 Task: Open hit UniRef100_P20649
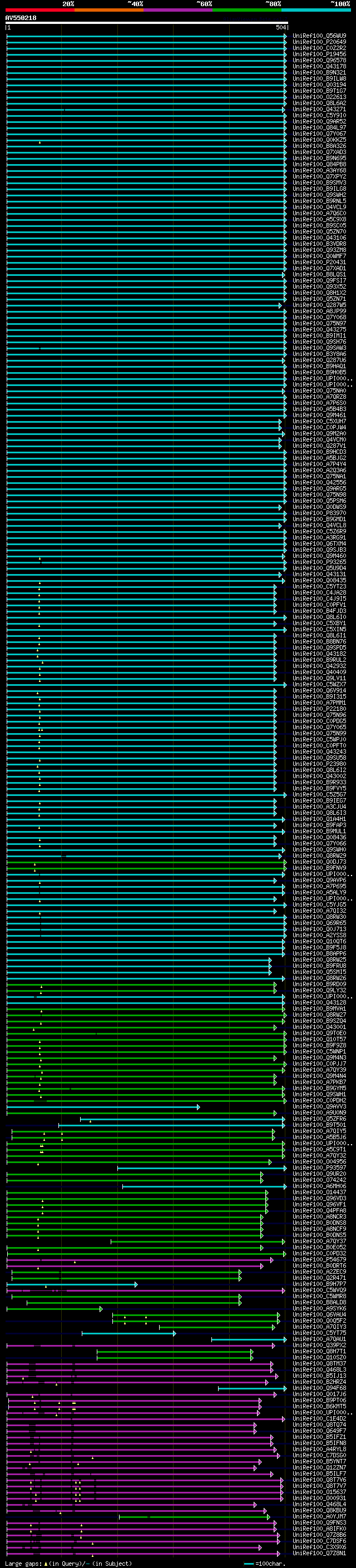[319, 42]
